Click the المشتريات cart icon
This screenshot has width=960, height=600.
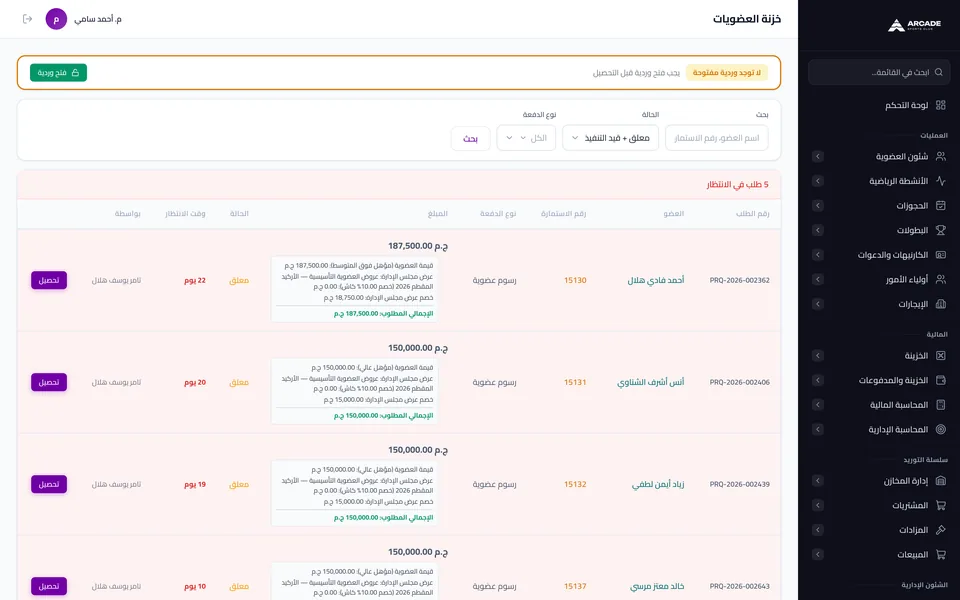coord(941,505)
